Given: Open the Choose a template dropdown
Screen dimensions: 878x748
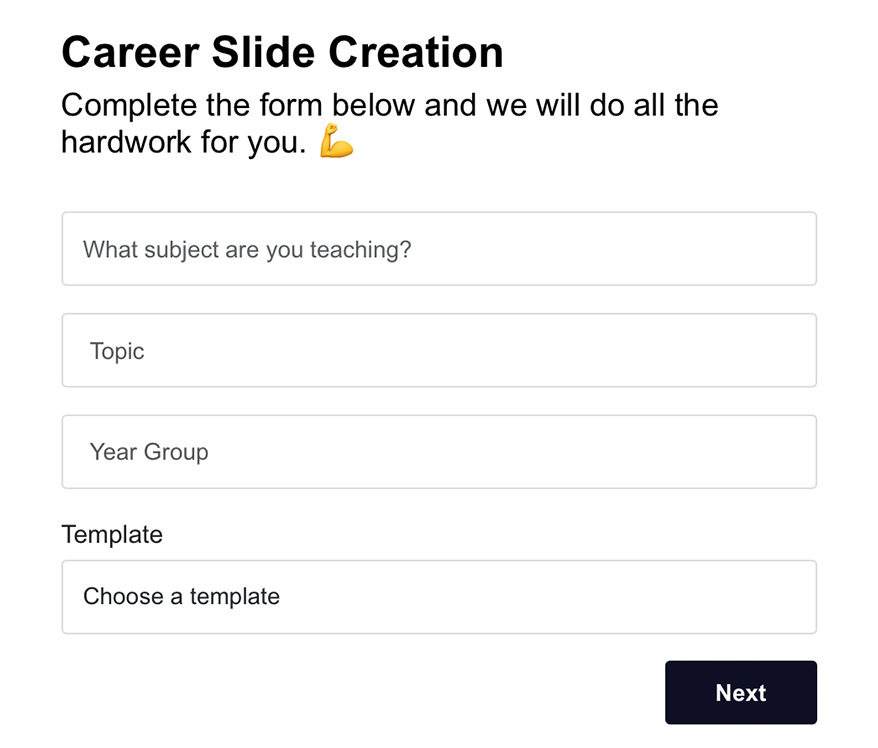Looking at the screenshot, I should (439, 597).
